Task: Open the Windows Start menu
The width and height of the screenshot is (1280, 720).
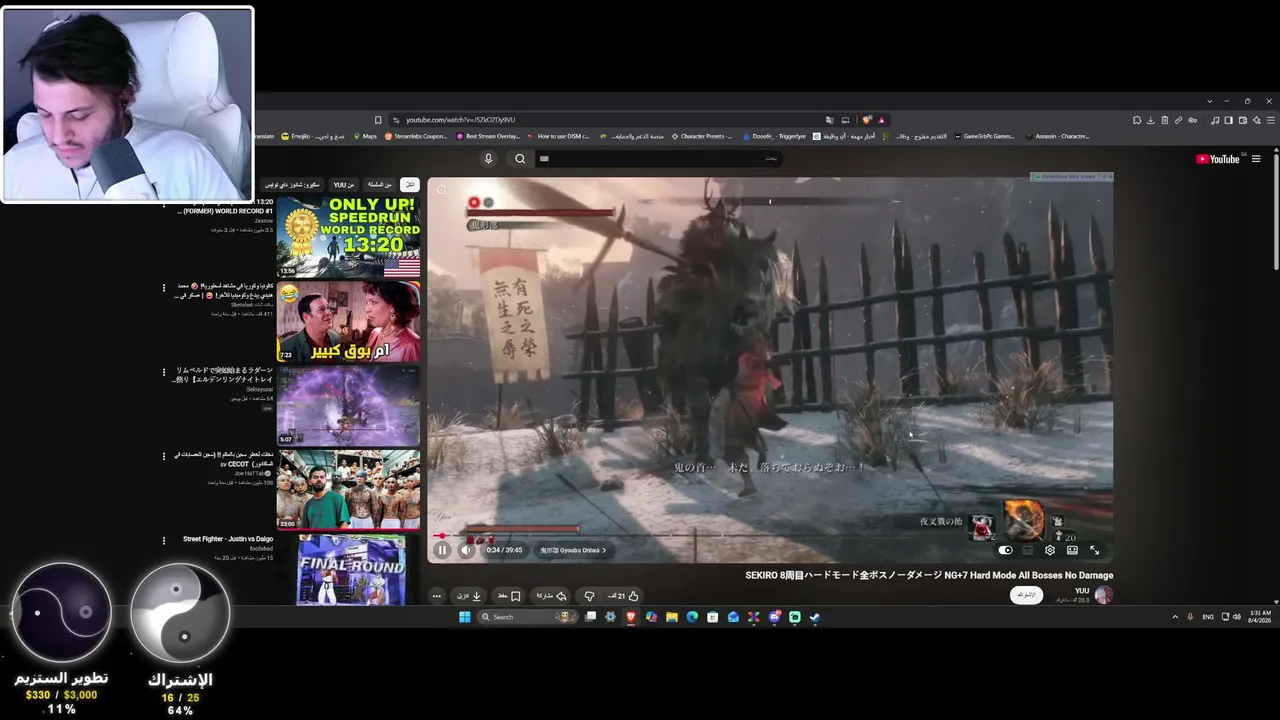Action: [465, 617]
